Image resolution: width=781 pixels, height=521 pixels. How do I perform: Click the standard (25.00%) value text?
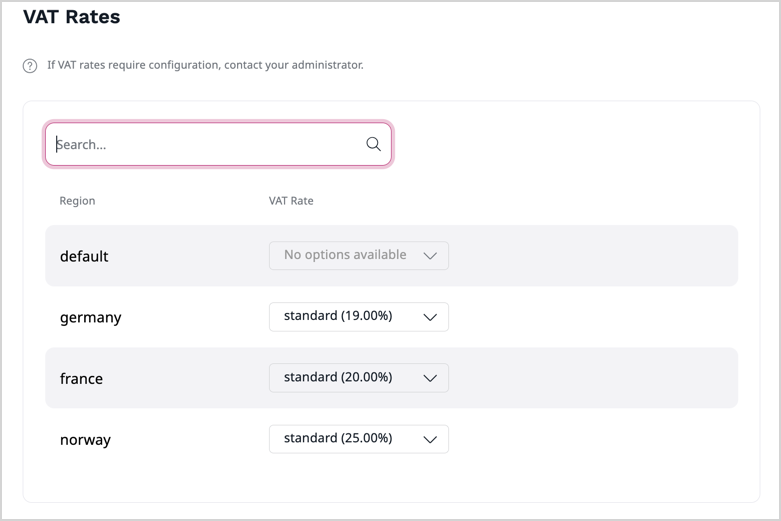tap(338, 438)
